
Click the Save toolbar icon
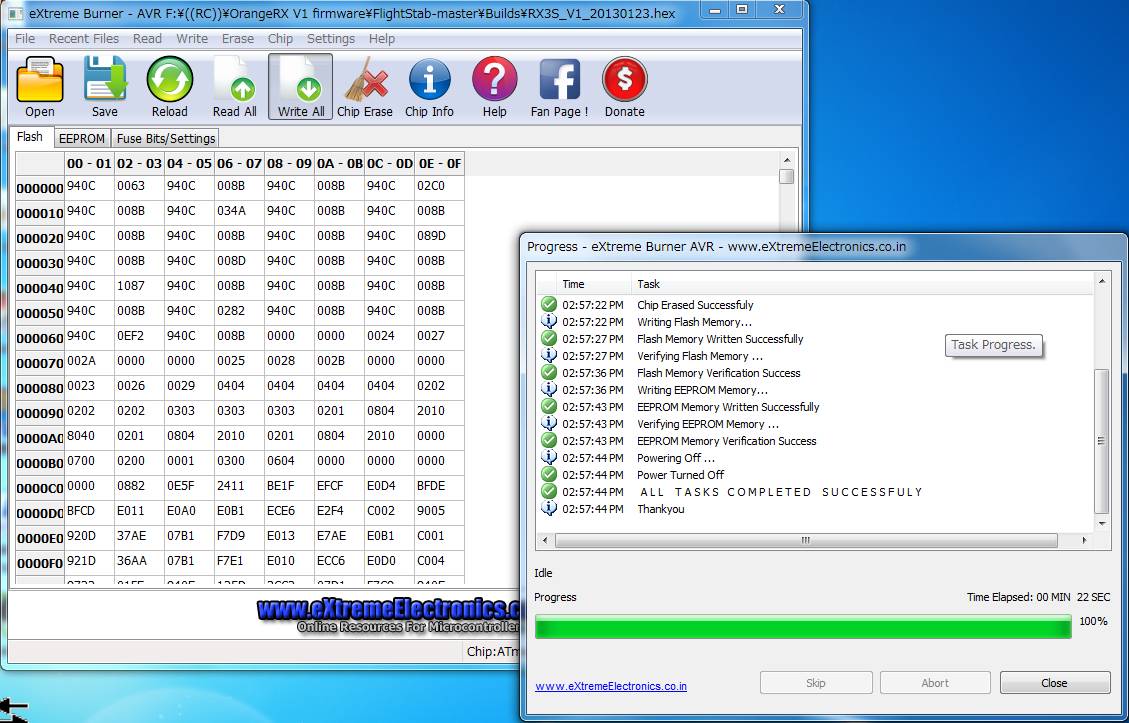[104, 86]
